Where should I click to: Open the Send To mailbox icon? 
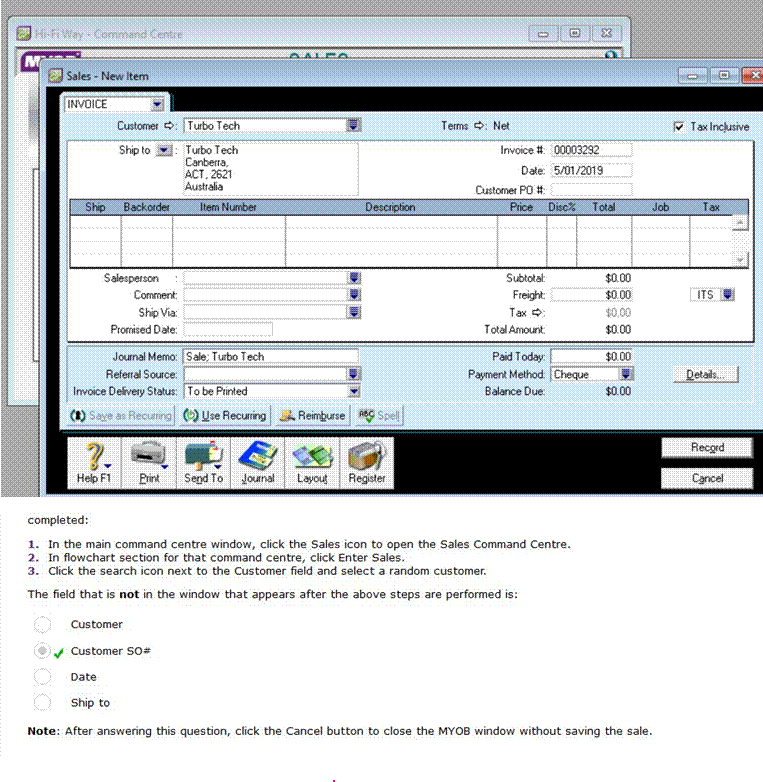click(203, 463)
